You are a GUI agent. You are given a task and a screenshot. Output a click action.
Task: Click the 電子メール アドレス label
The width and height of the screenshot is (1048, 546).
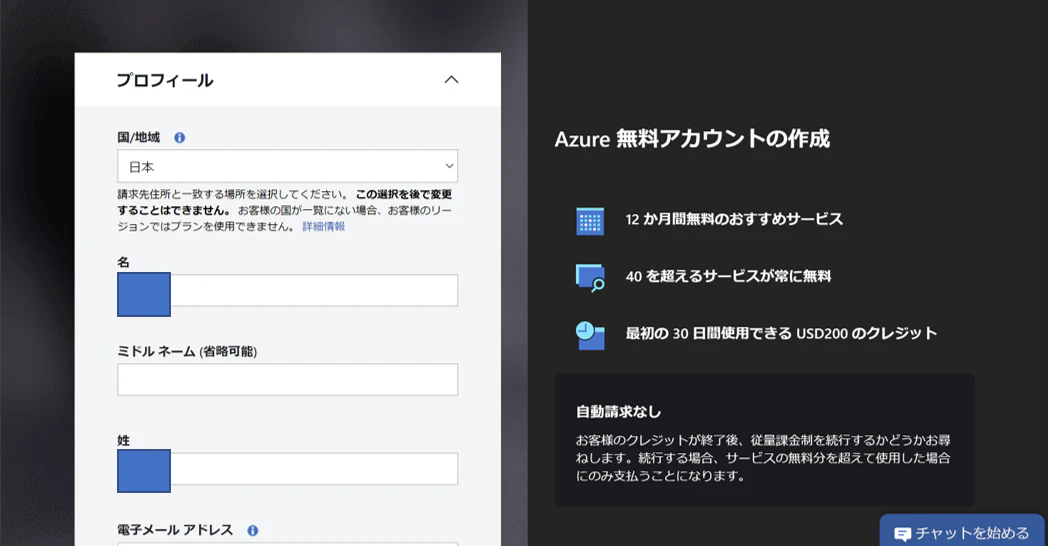point(175,530)
